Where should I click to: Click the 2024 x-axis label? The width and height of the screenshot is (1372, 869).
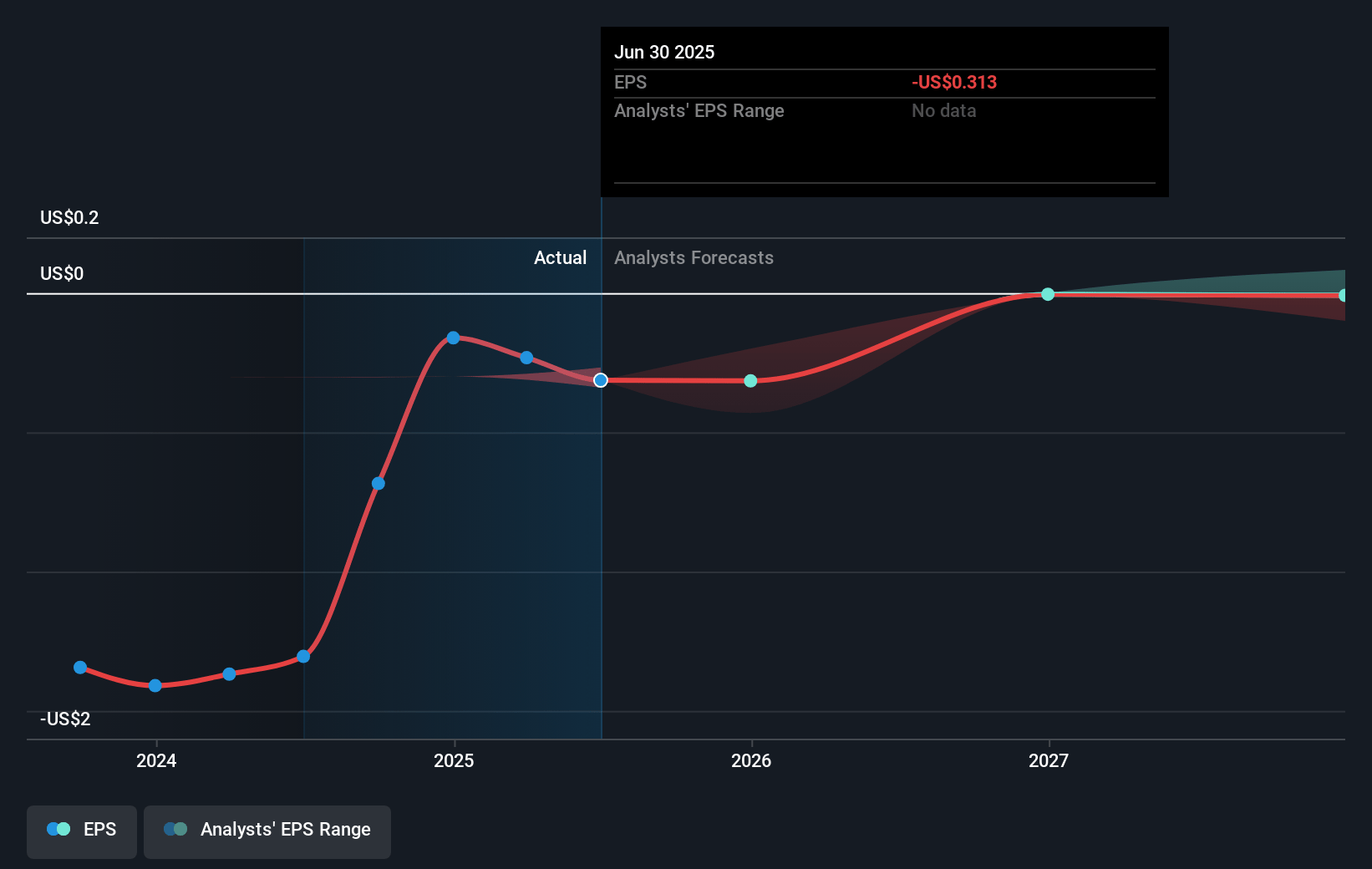click(x=156, y=760)
